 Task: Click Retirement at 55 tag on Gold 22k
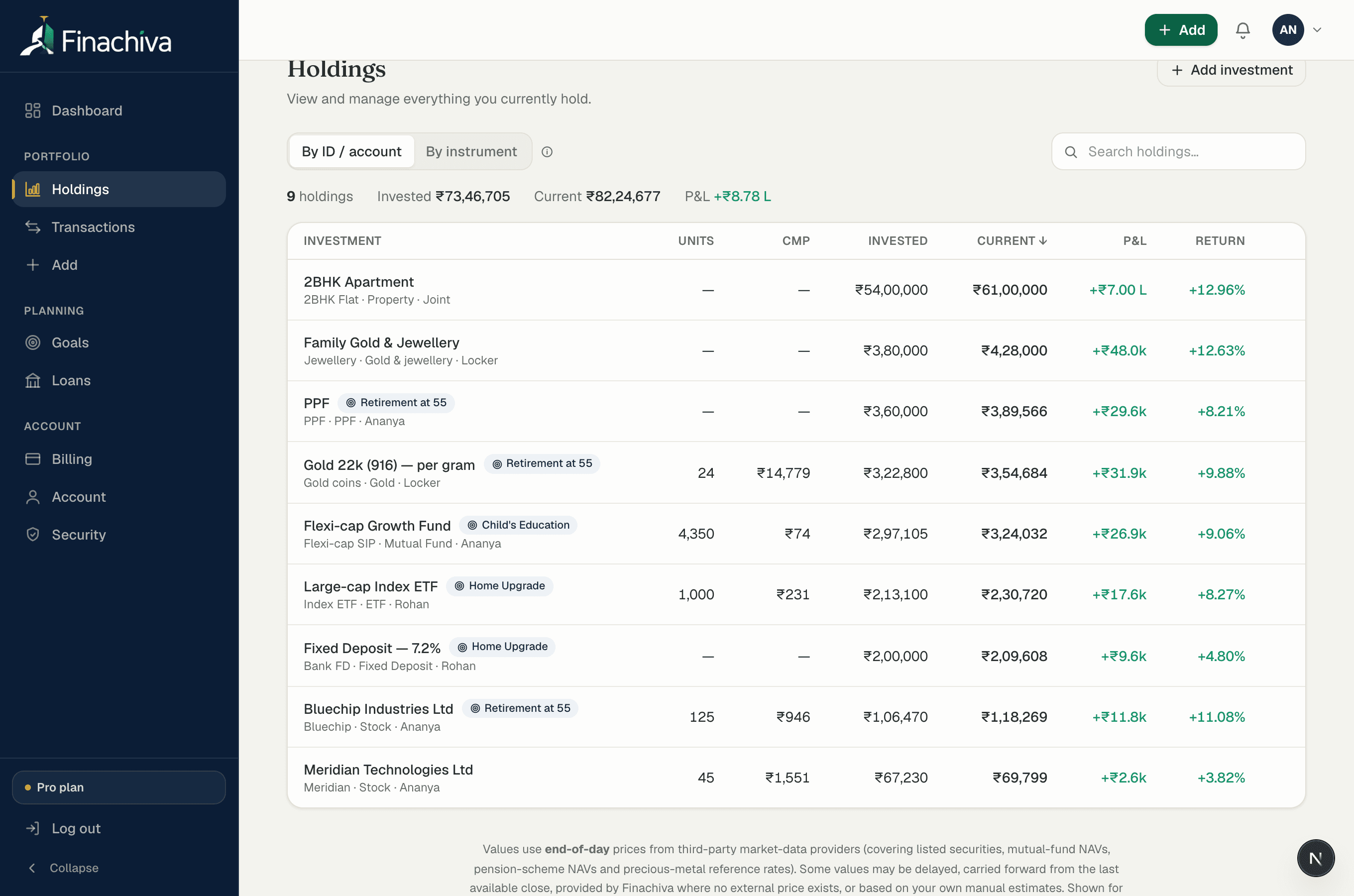click(x=542, y=463)
